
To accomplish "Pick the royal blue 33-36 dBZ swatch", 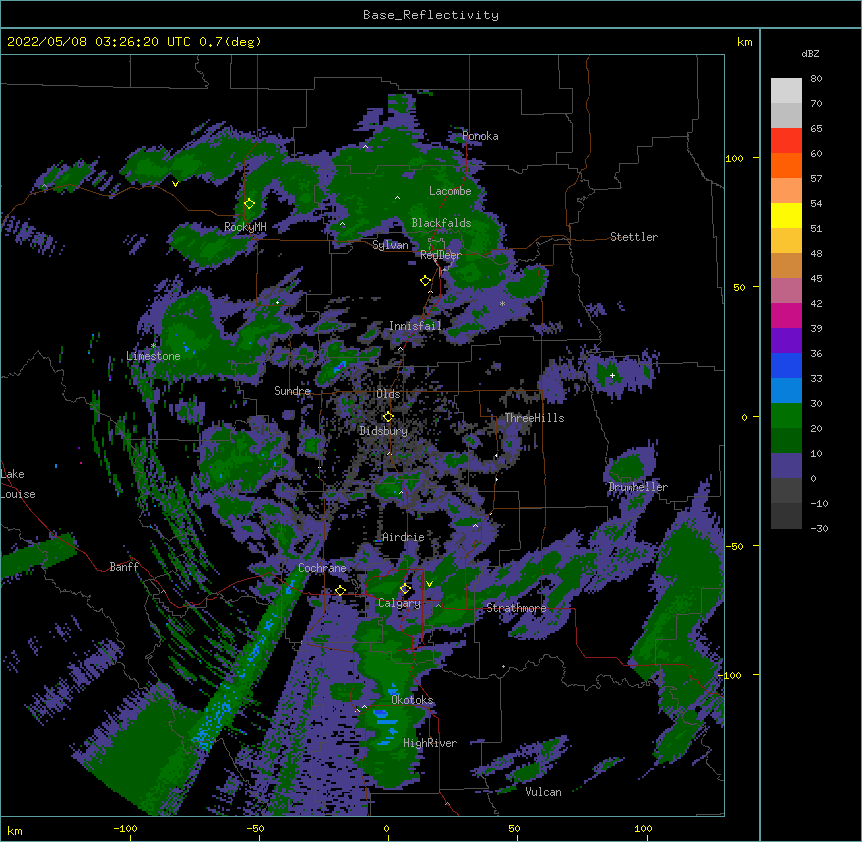I will 786,365.
